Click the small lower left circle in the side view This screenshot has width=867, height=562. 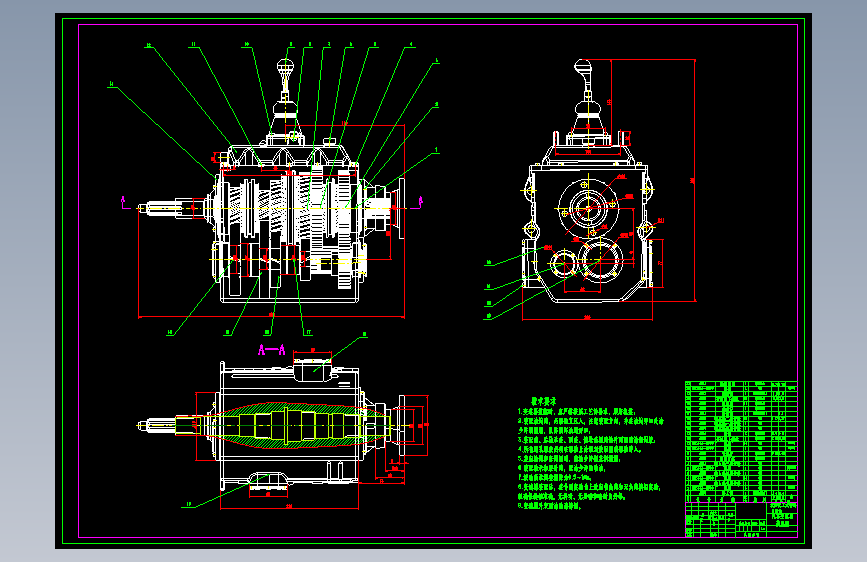pyautogui.click(x=563, y=263)
